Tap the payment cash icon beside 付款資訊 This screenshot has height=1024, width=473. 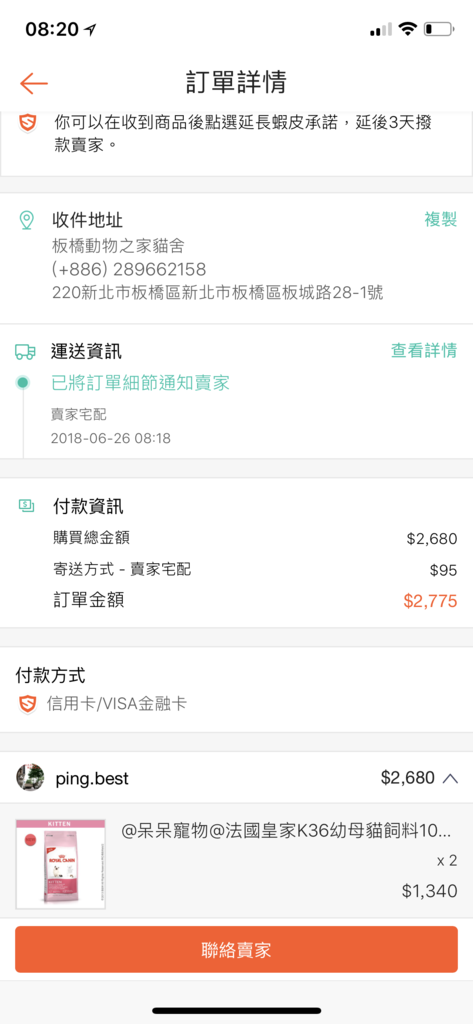tap(27, 505)
